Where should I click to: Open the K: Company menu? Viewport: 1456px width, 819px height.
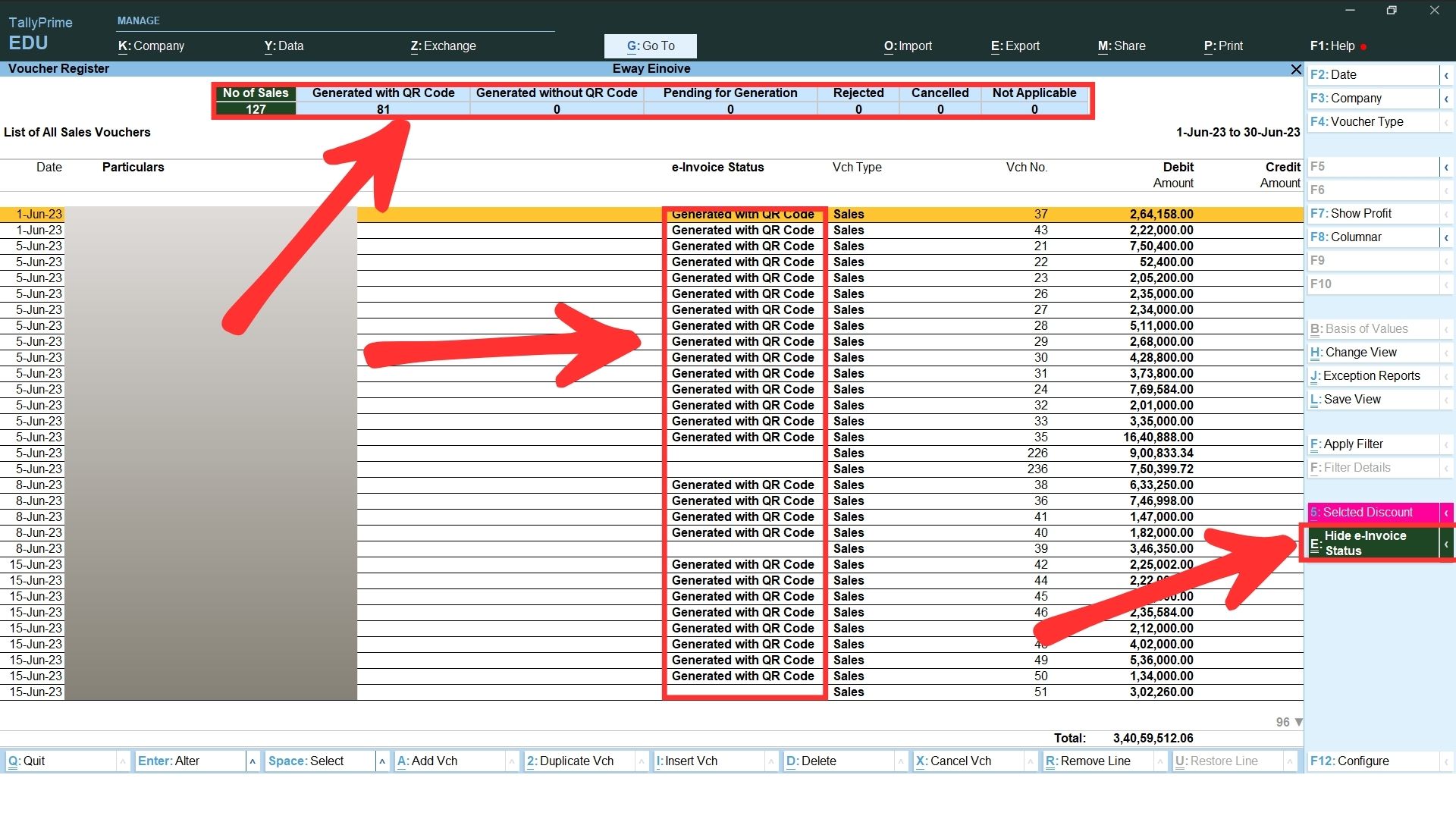tap(151, 46)
